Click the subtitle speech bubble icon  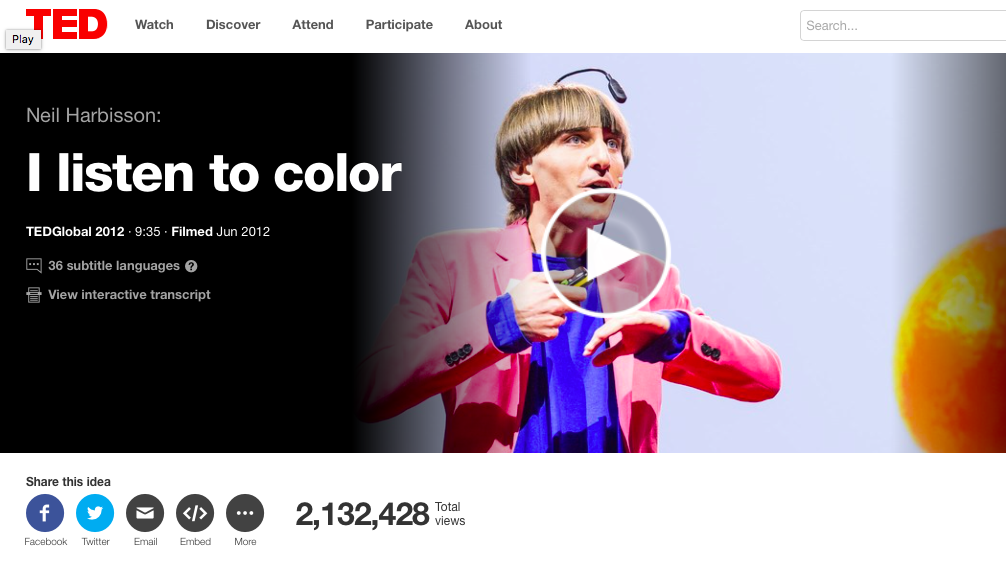pyautogui.click(x=34, y=265)
